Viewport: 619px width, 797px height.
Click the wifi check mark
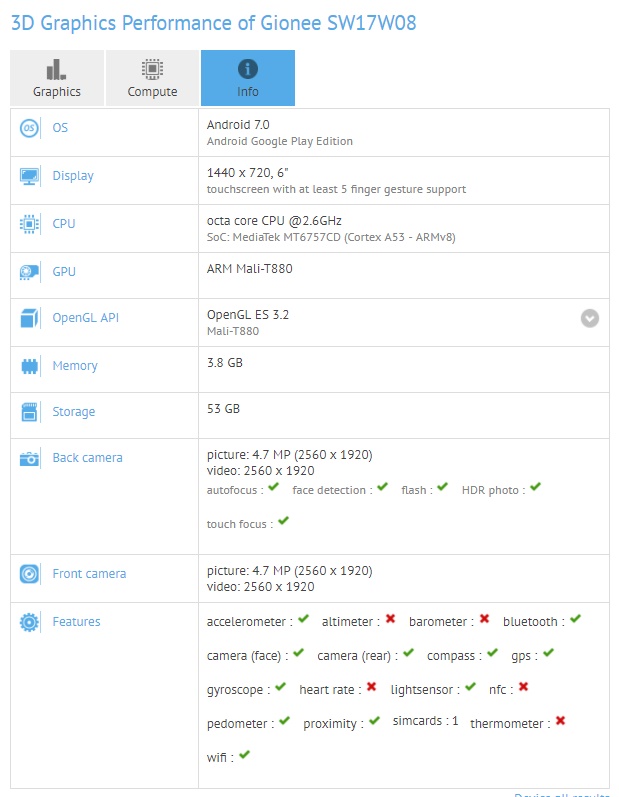coord(244,754)
